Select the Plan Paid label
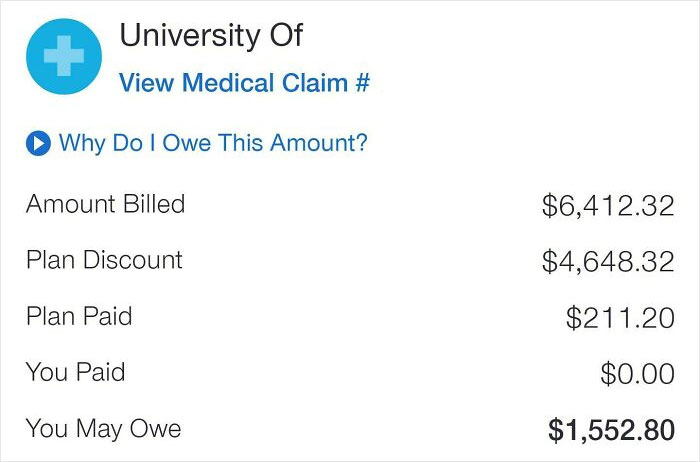700x462 pixels. (x=79, y=317)
